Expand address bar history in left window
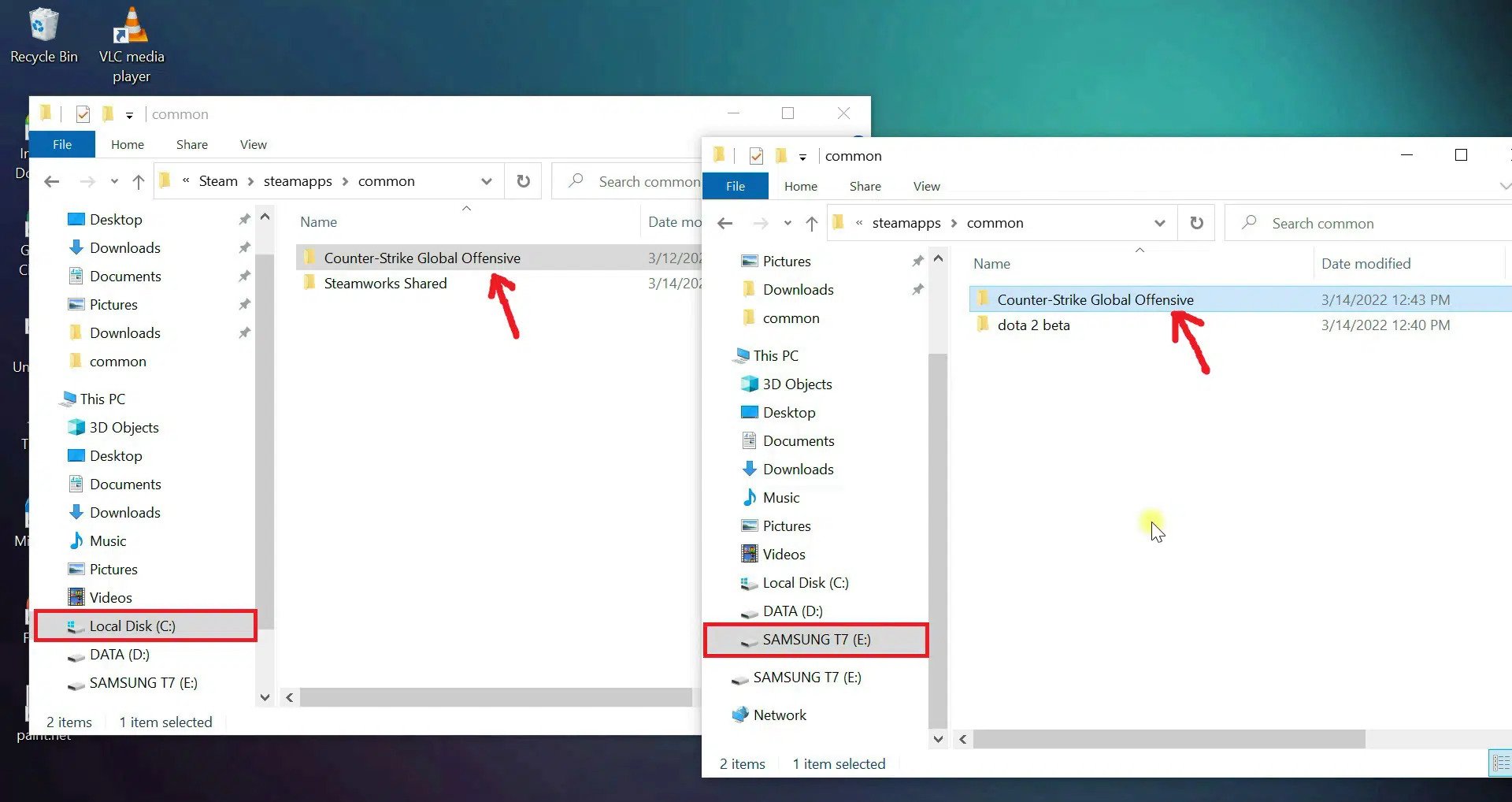Image resolution: width=1512 pixels, height=802 pixels. click(x=487, y=181)
